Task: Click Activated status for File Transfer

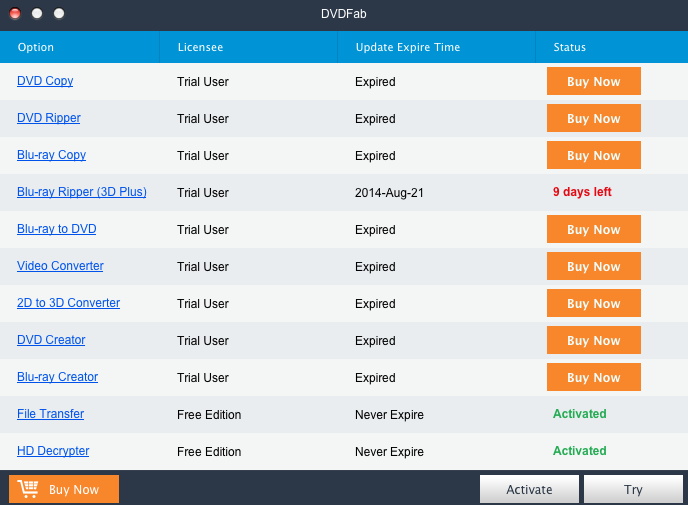Action: 580,414
